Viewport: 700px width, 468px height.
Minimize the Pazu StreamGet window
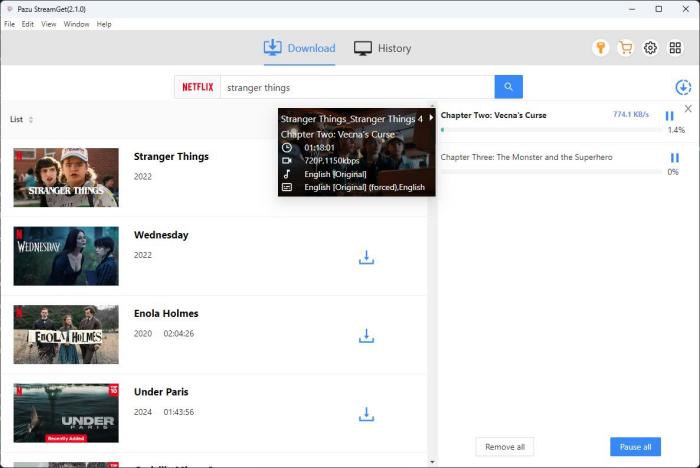[x=632, y=9]
